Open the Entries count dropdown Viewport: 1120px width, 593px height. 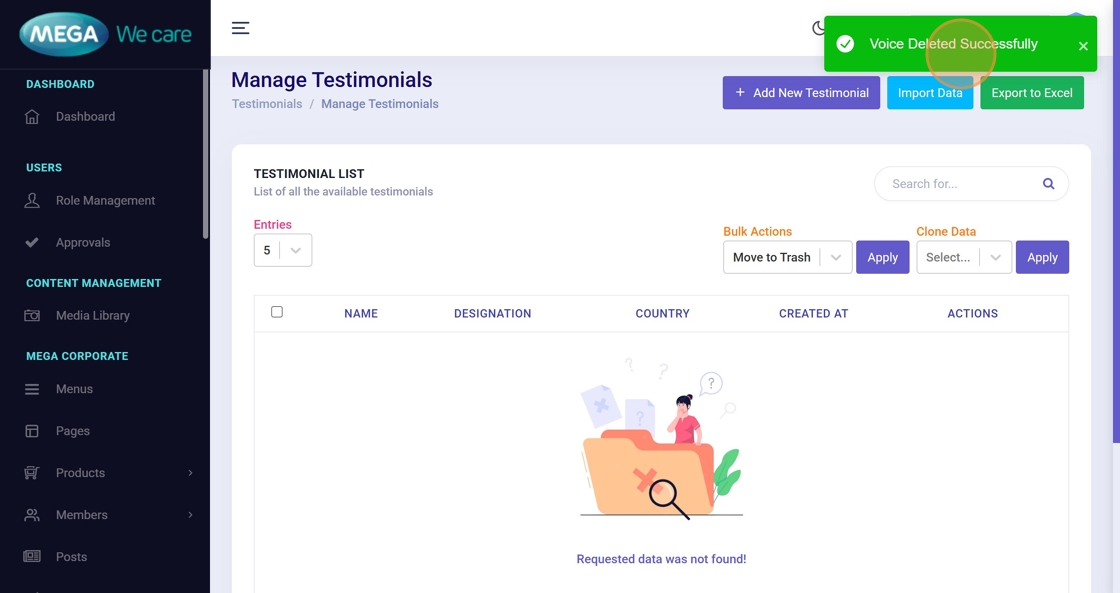(x=283, y=250)
